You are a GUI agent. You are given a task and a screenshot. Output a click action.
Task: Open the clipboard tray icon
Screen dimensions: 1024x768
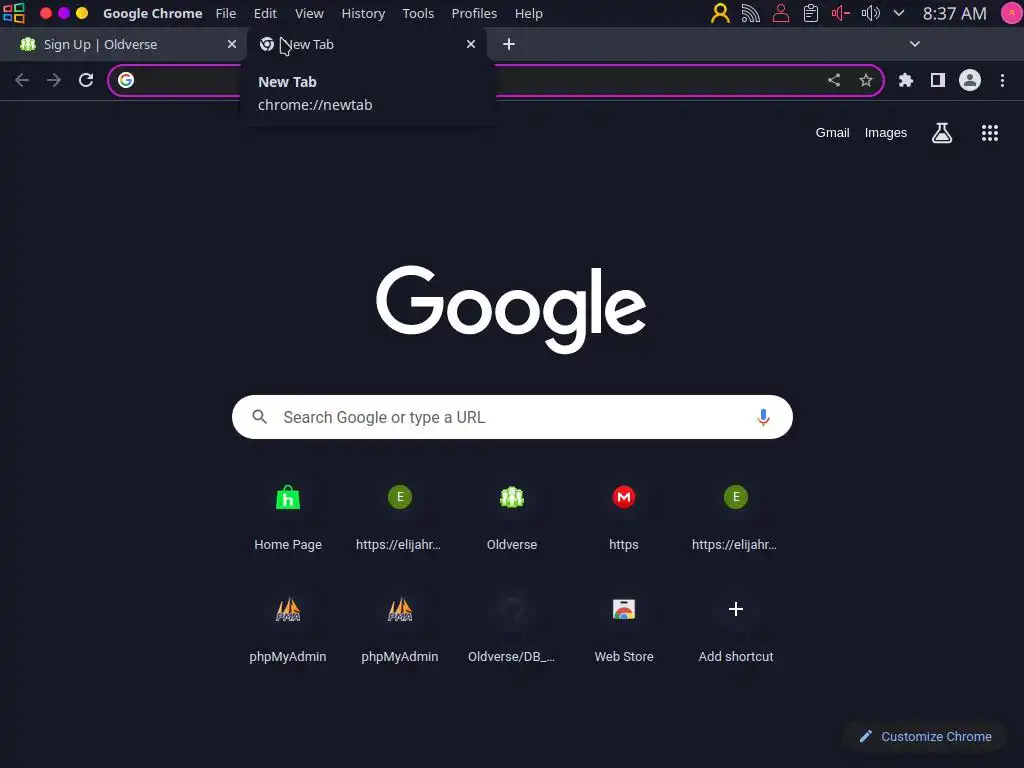click(810, 13)
